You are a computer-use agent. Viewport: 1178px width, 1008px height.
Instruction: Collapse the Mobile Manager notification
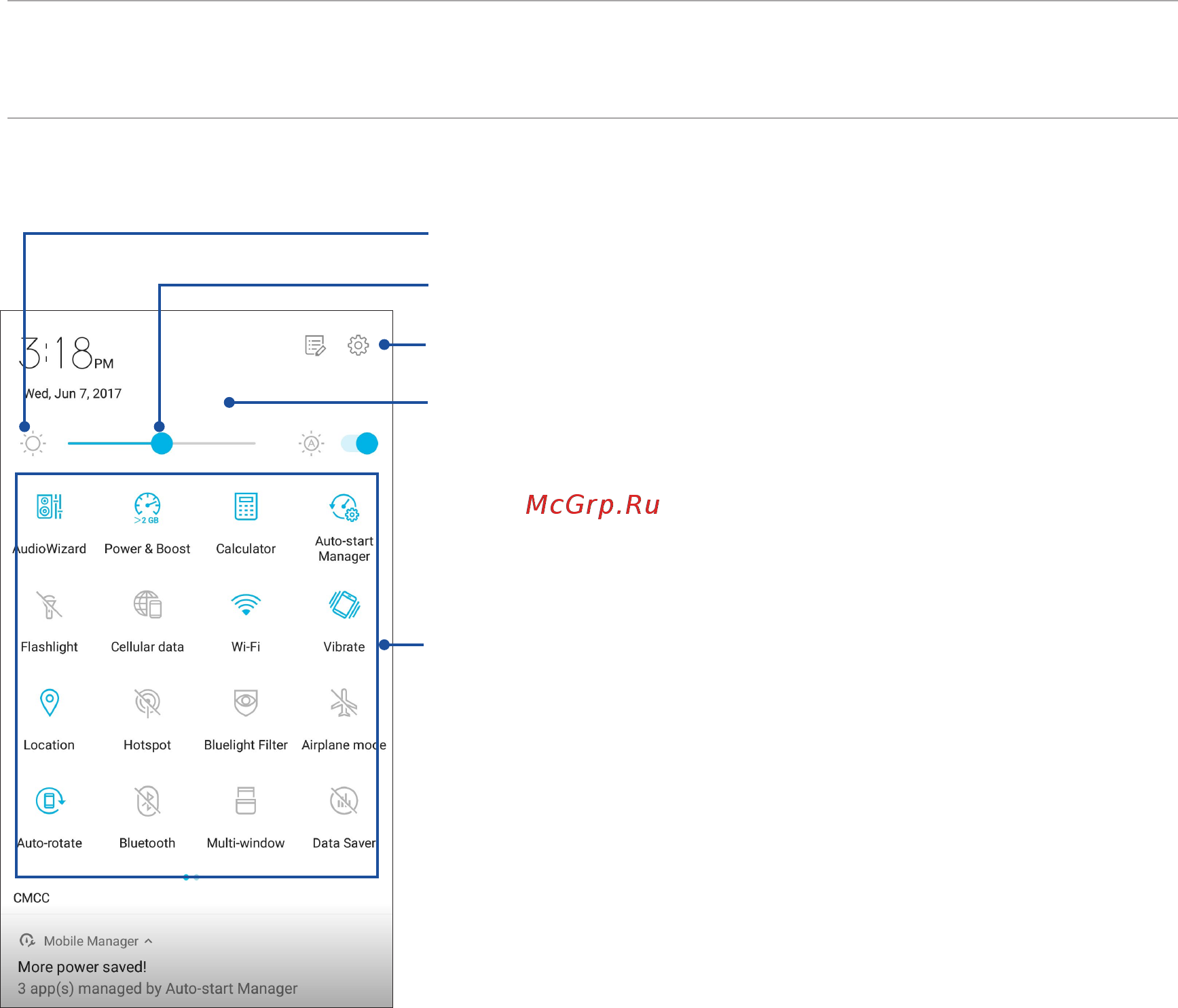point(149,941)
